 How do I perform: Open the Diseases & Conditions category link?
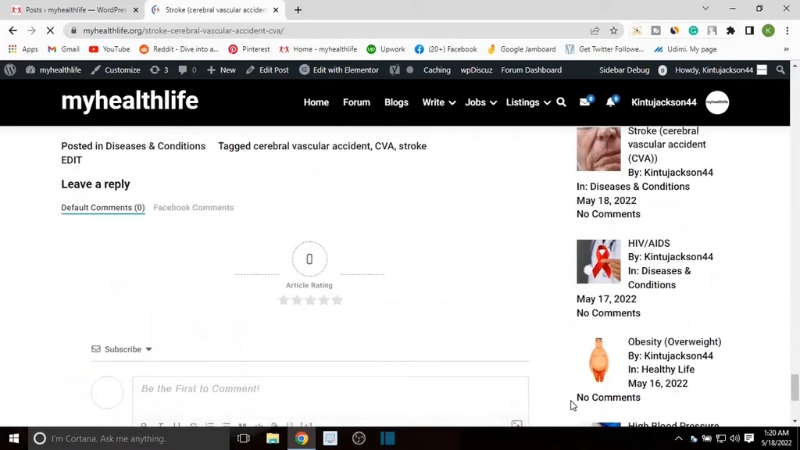pos(156,146)
